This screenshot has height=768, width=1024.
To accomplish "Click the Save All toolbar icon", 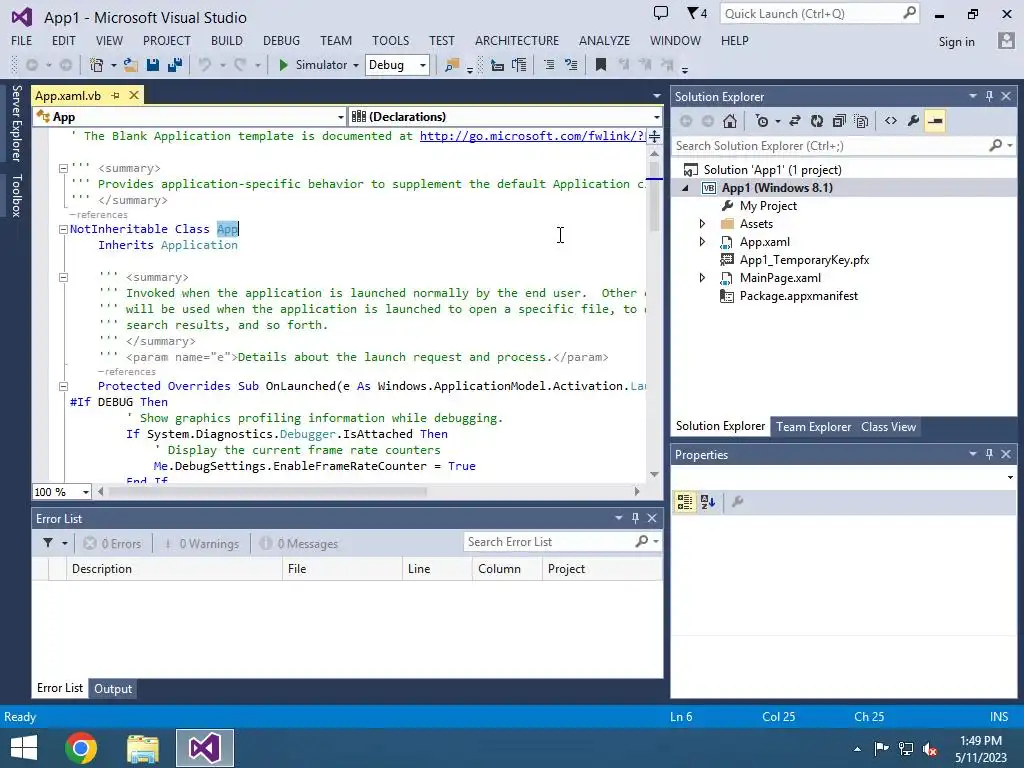I will [x=174, y=65].
